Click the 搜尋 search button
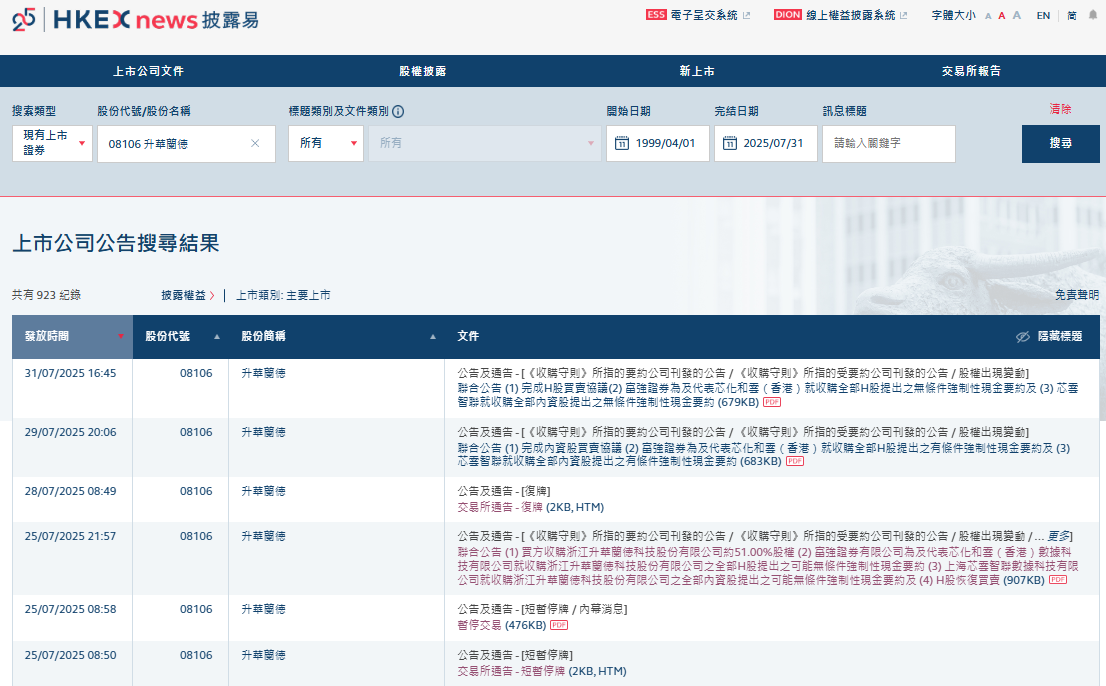The width and height of the screenshot is (1106, 686). [x=1060, y=144]
